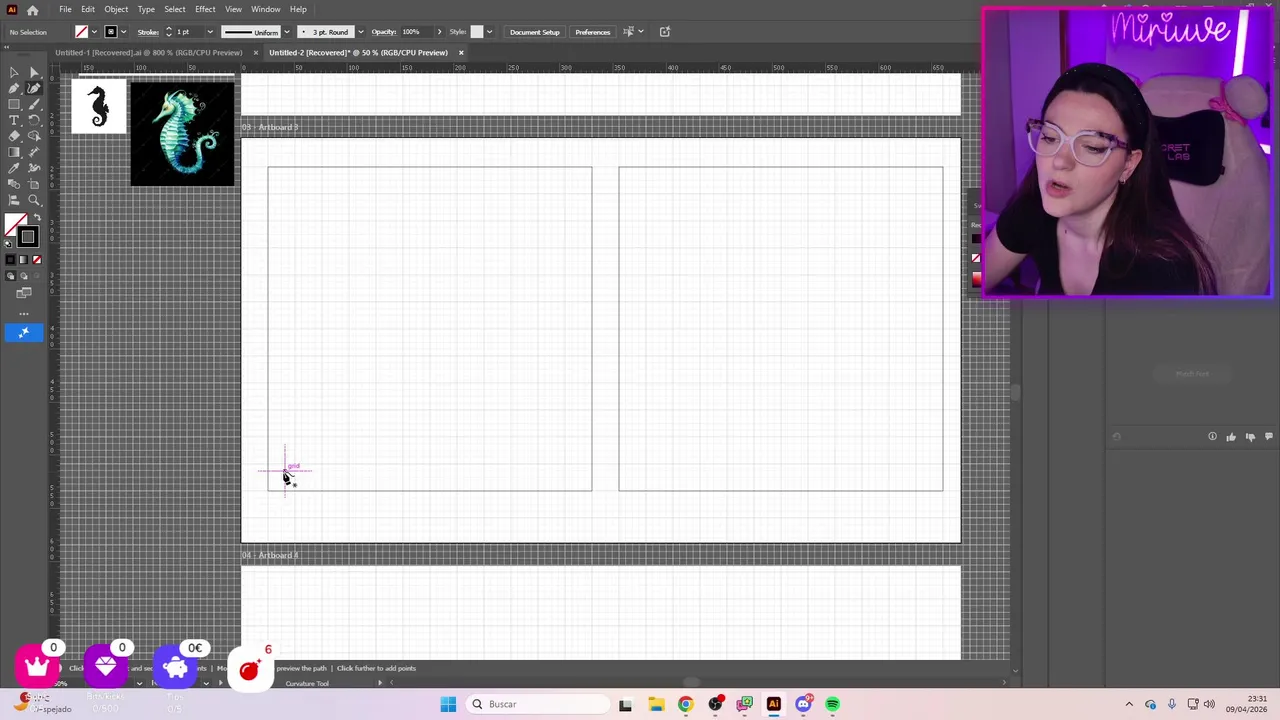Swap fill and stroke colors
This screenshot has width=1280, height=720.
37,216
